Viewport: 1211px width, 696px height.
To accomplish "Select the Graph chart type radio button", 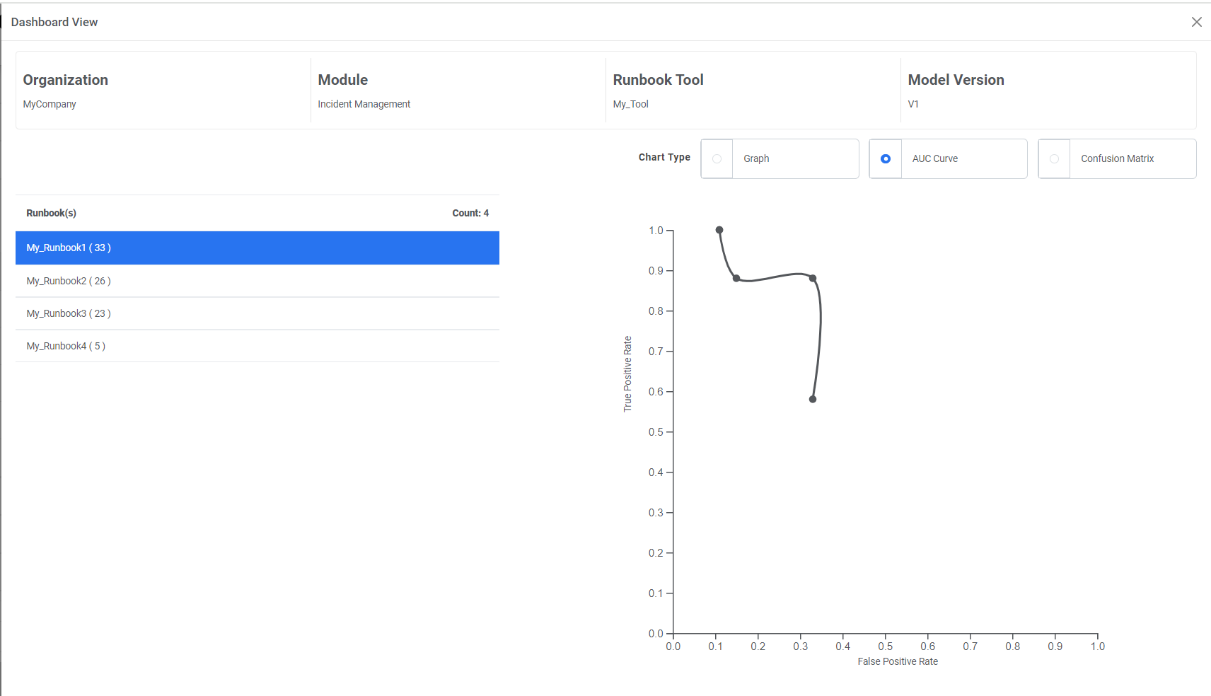I will tap(717, 159).
